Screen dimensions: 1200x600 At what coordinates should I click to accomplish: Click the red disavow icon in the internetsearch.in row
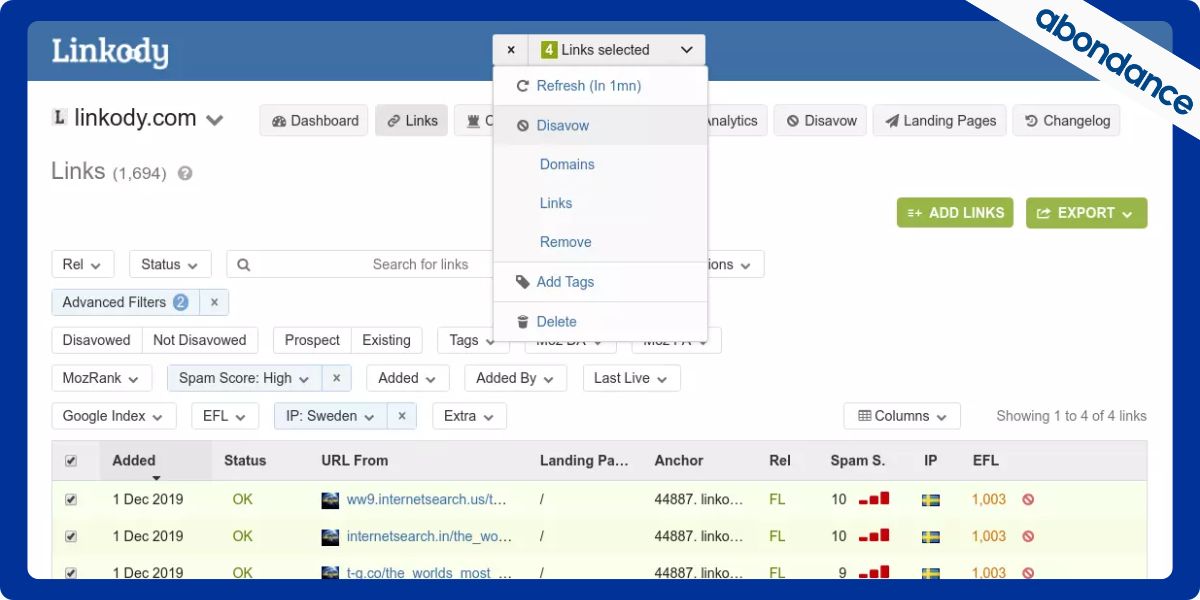tap(1028, 536)
